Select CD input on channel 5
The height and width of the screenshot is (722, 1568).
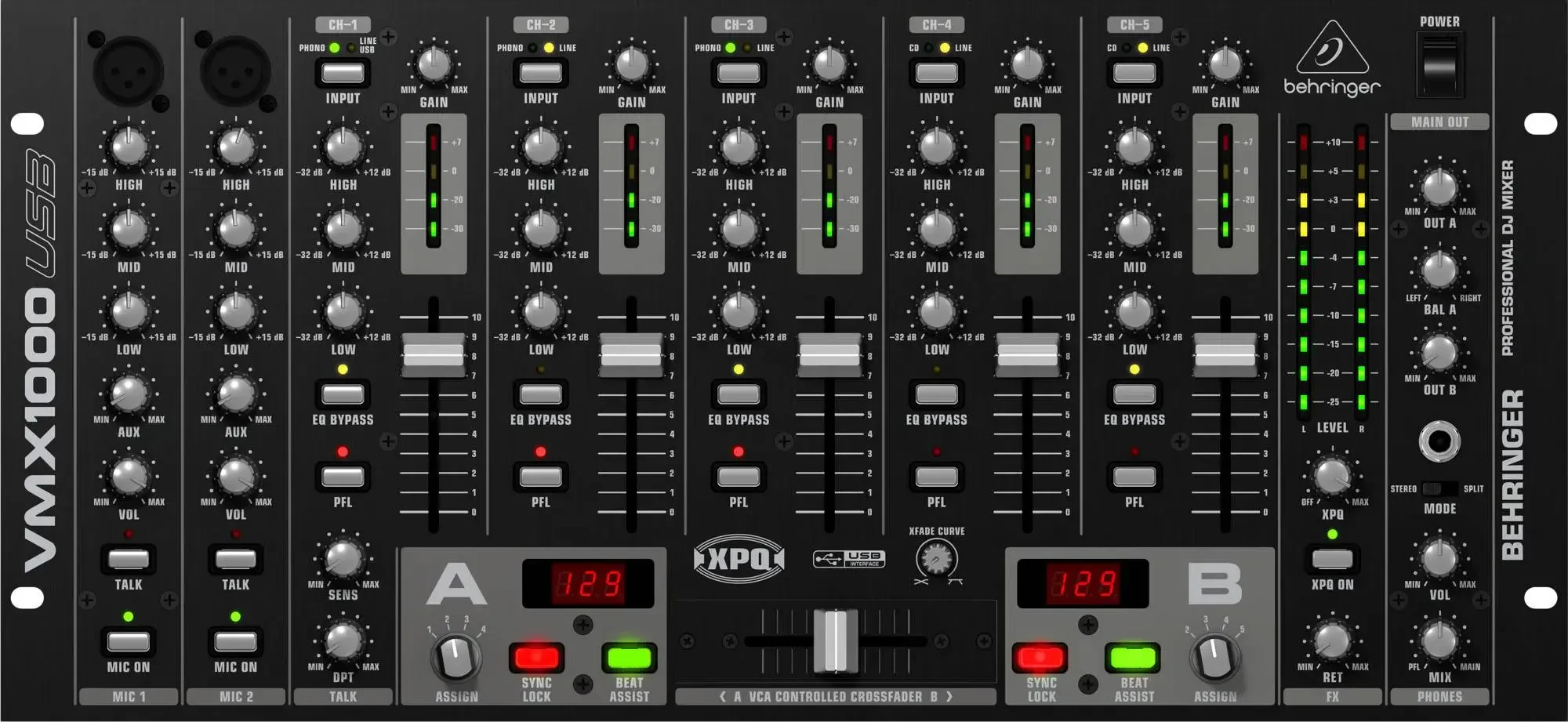pos(1134,72)
